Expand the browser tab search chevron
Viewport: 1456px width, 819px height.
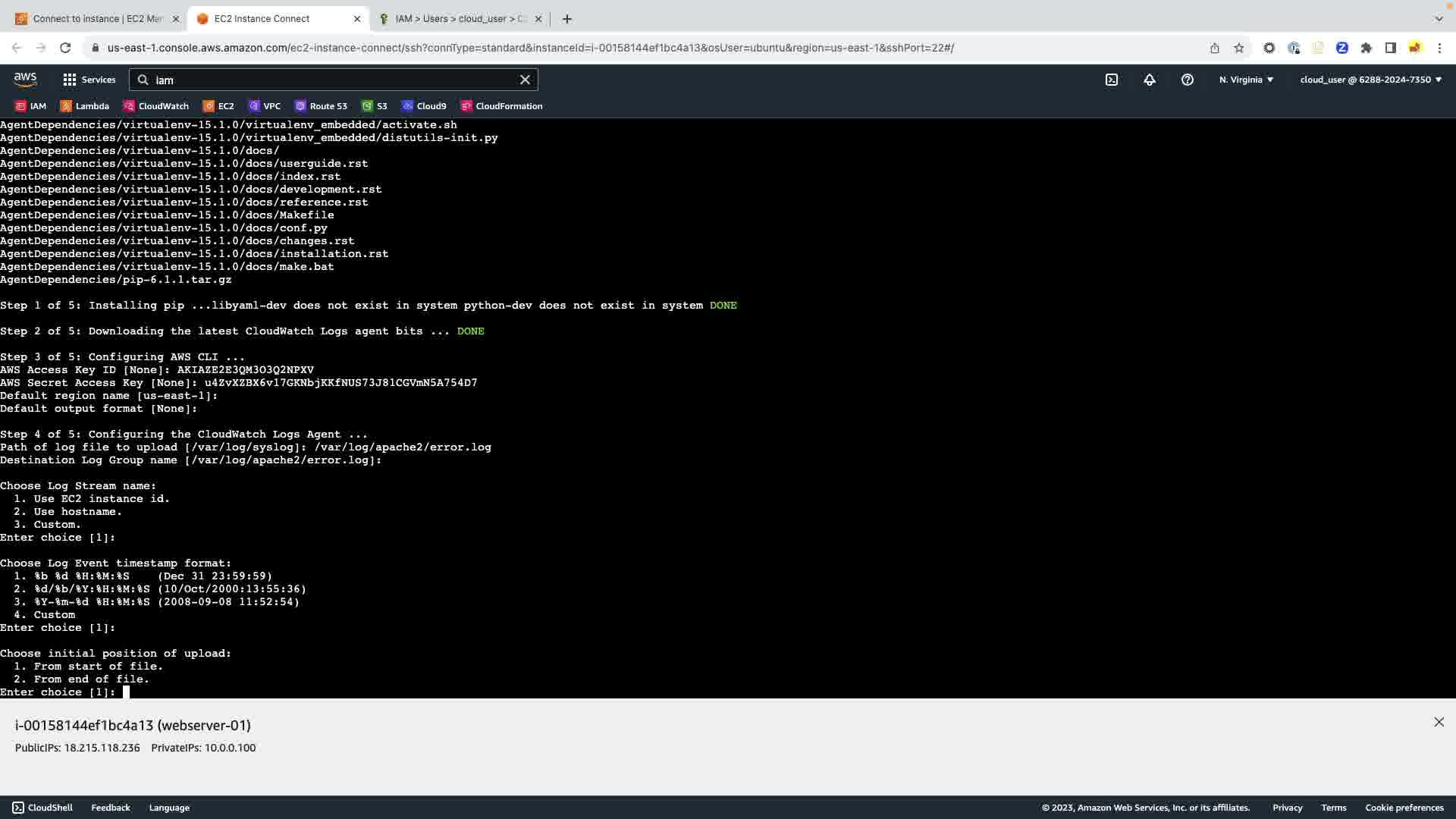pos(1439,18)
